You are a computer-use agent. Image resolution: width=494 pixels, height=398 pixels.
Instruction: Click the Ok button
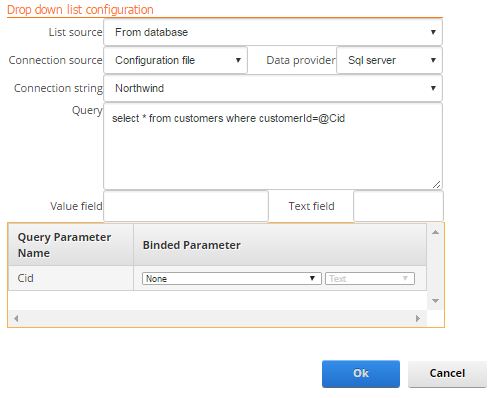[x=361, y=373]
